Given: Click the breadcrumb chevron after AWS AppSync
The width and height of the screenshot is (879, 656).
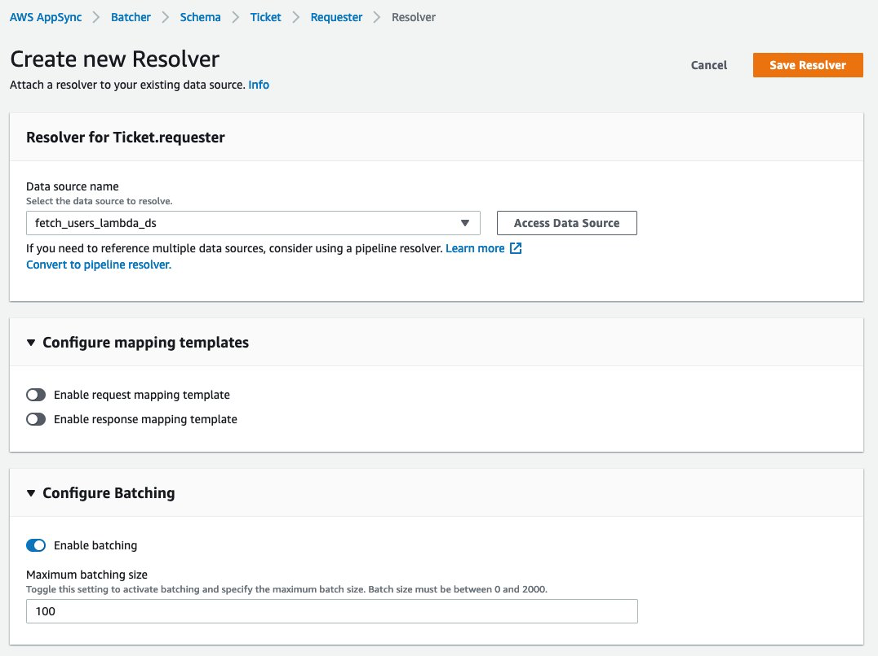Looking at the screenshot, I should (x=95, y=17).
